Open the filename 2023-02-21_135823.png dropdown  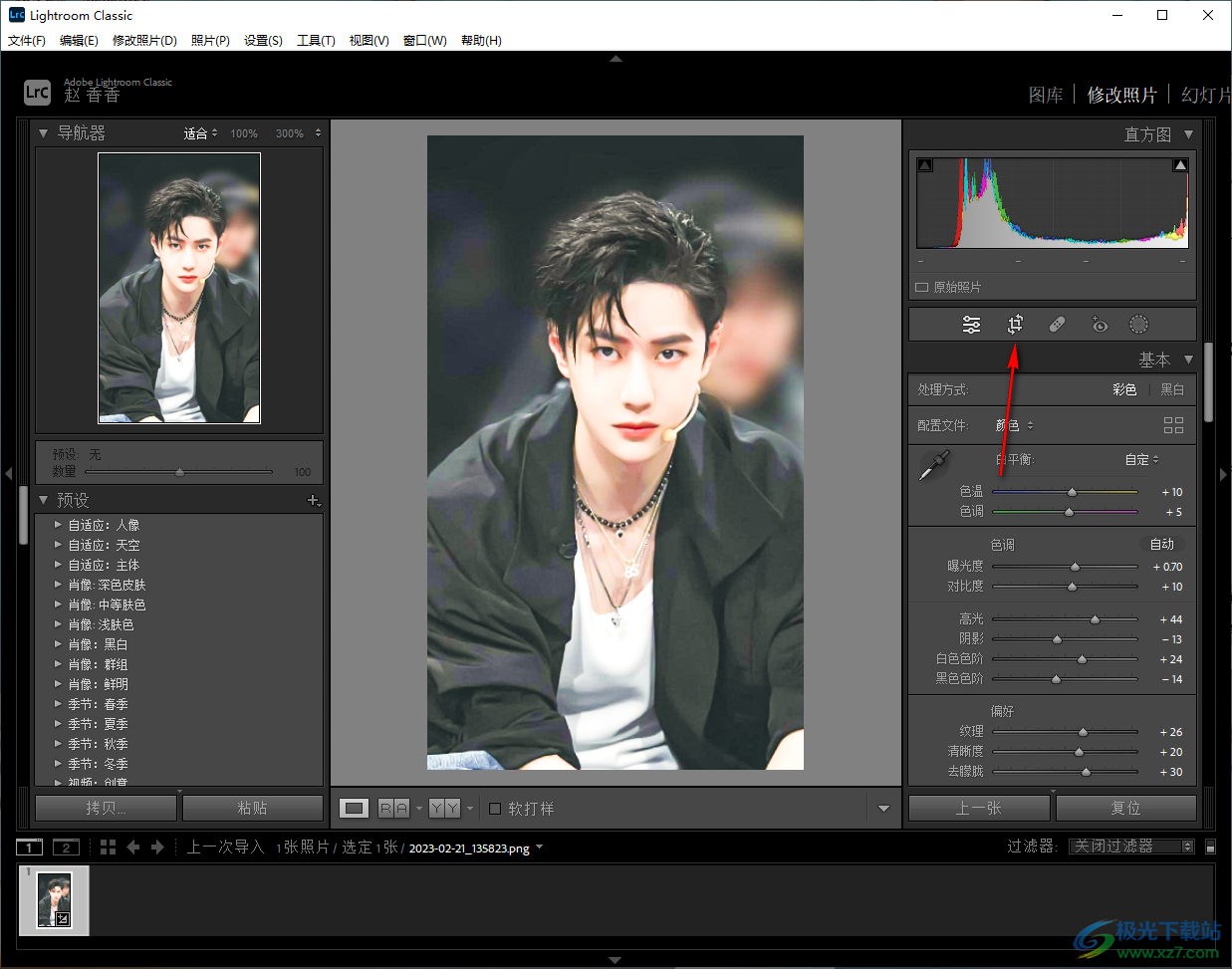click(476, 848)
